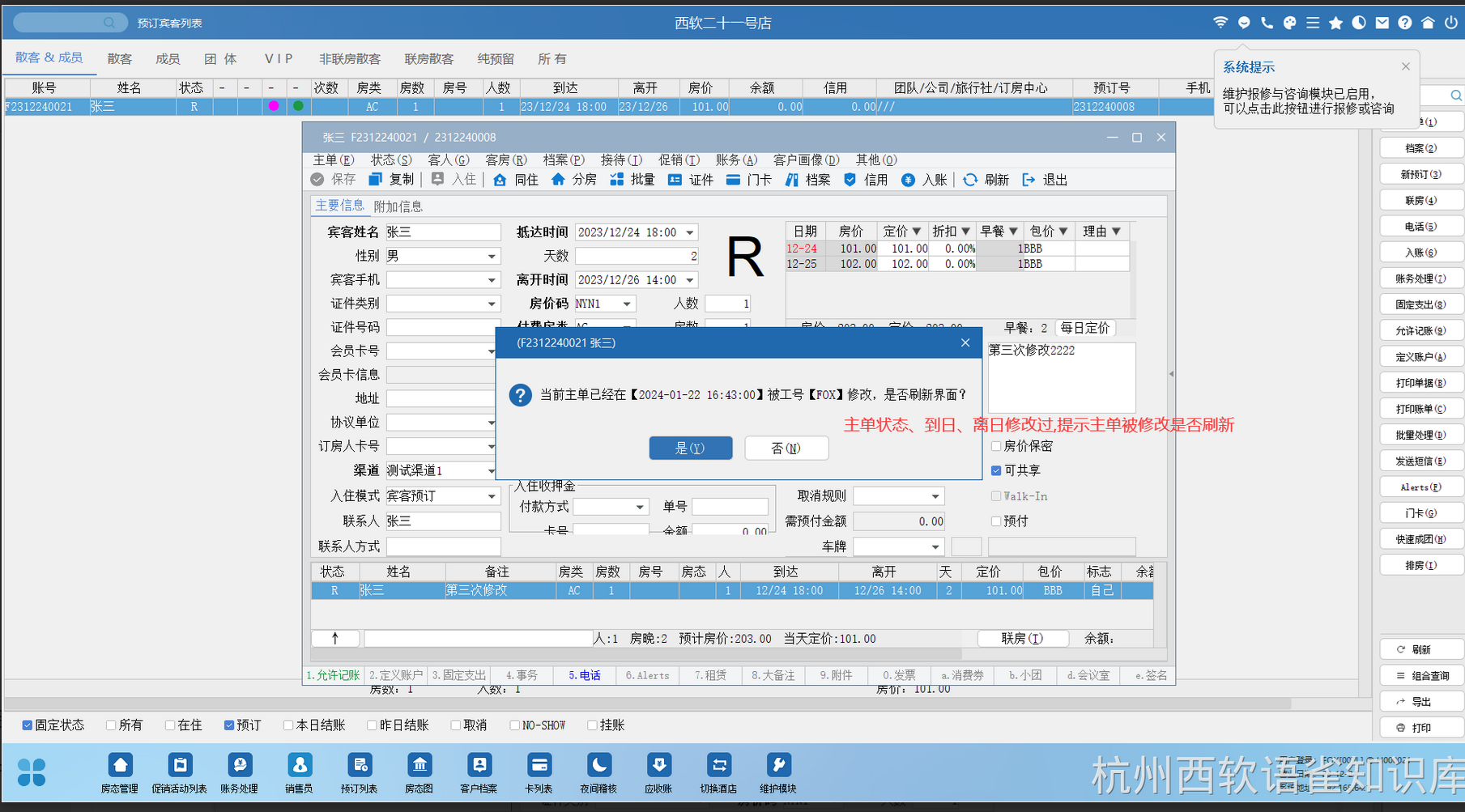Switch to the VIP guest list tab
Image resolution: width=1465 pixels, height=812 pixels.
click(279, 59)
